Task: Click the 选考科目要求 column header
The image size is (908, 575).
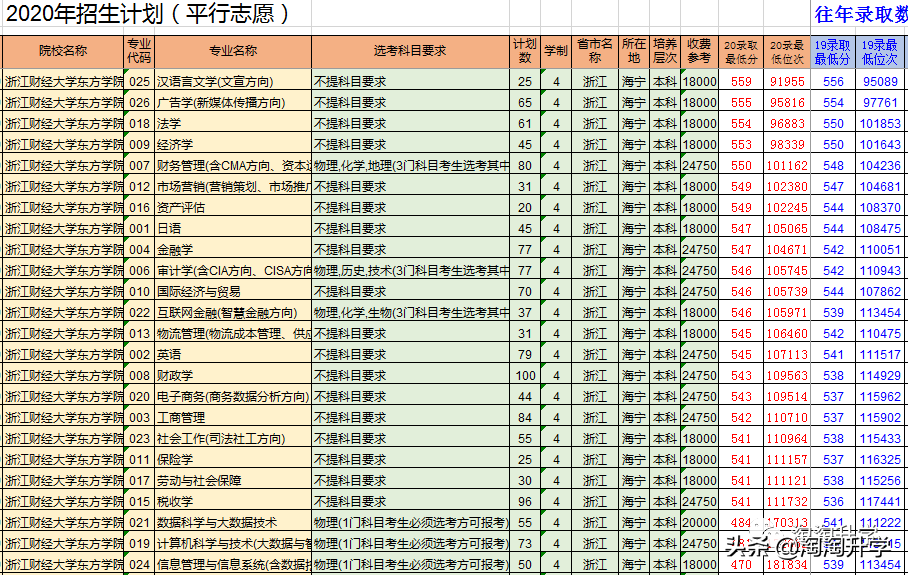Action: (x=411, y=52)
